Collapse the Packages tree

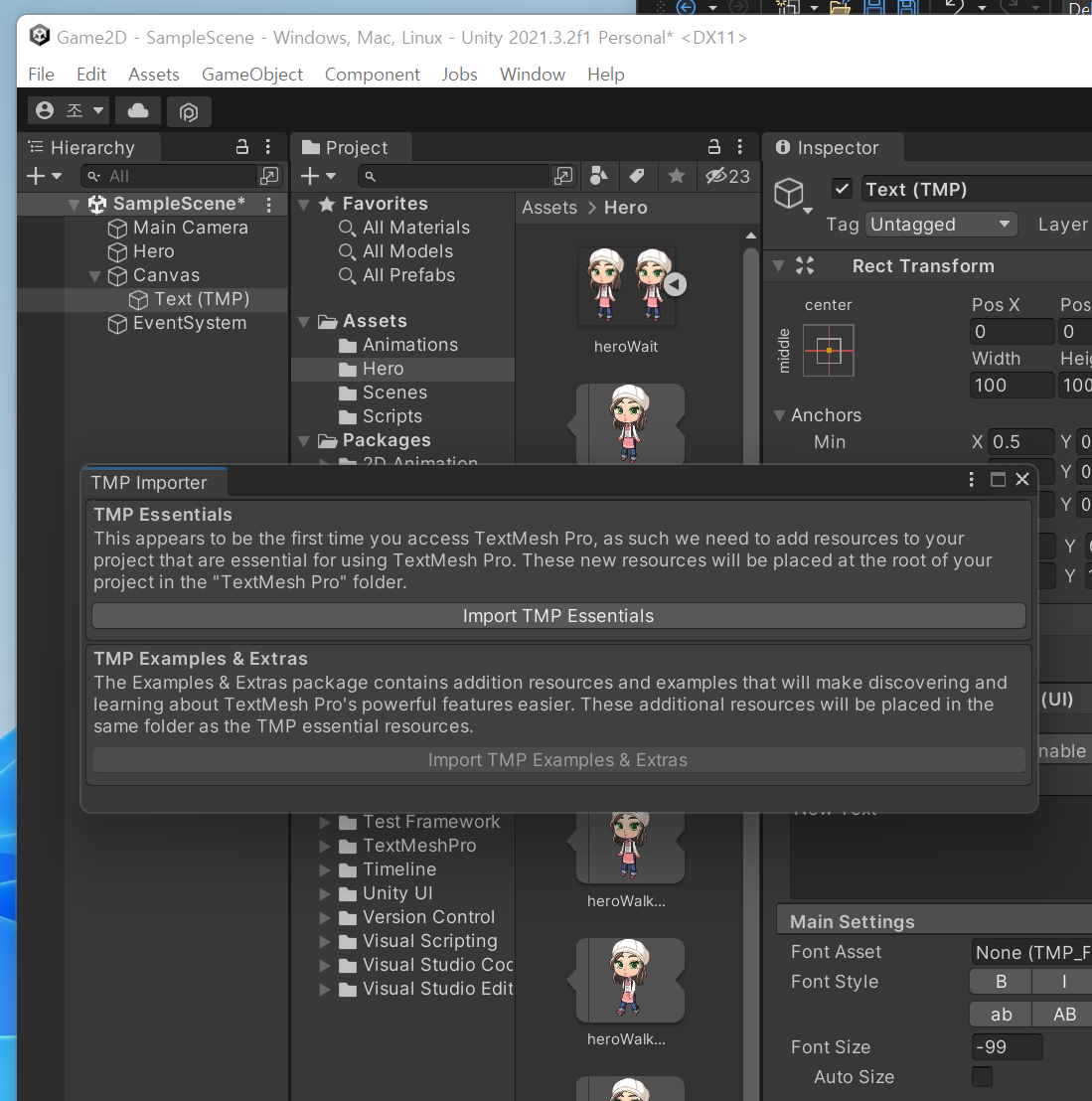[x=304, y=441]
